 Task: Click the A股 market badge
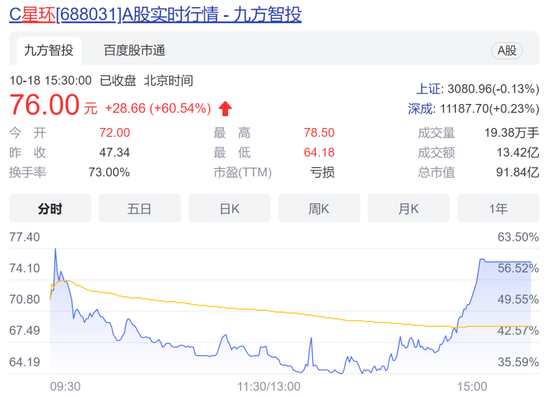pyautogui.click(x=507, y=51)
